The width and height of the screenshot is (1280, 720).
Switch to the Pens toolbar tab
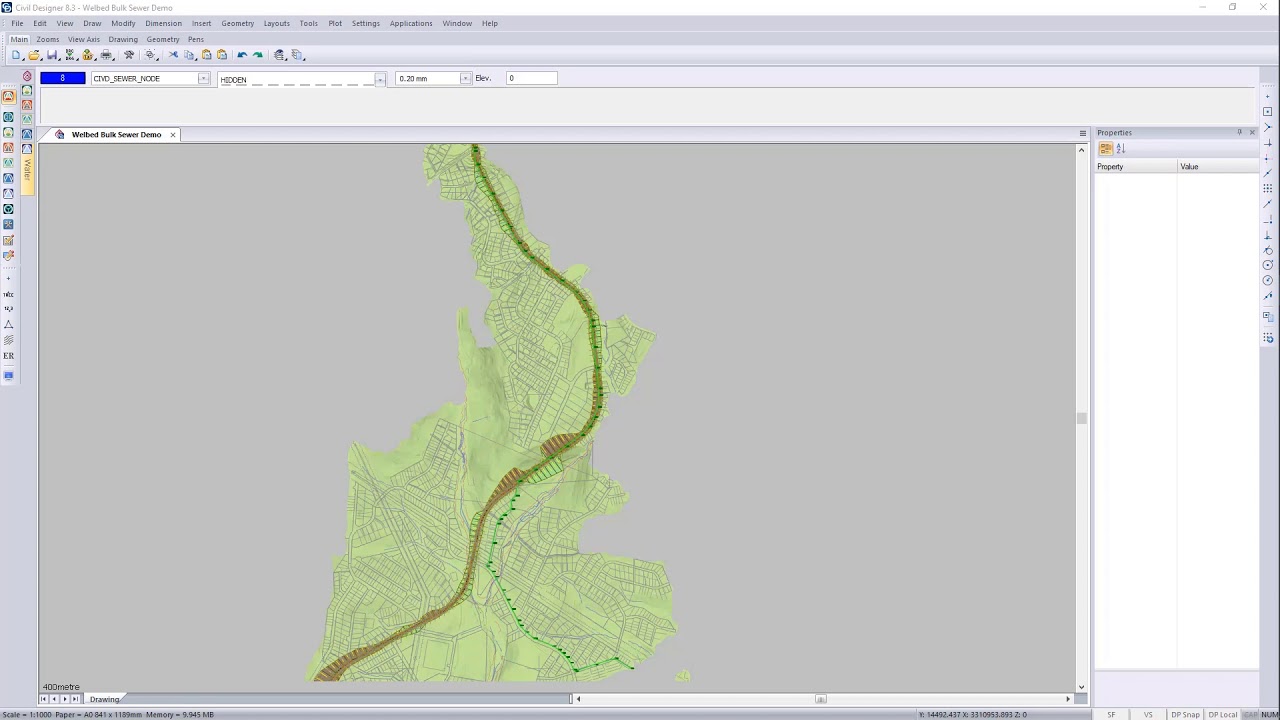point(196,39)
